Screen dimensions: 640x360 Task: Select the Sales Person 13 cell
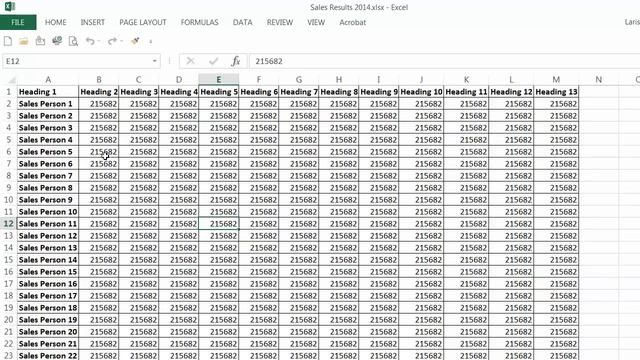tap(48, 248)
